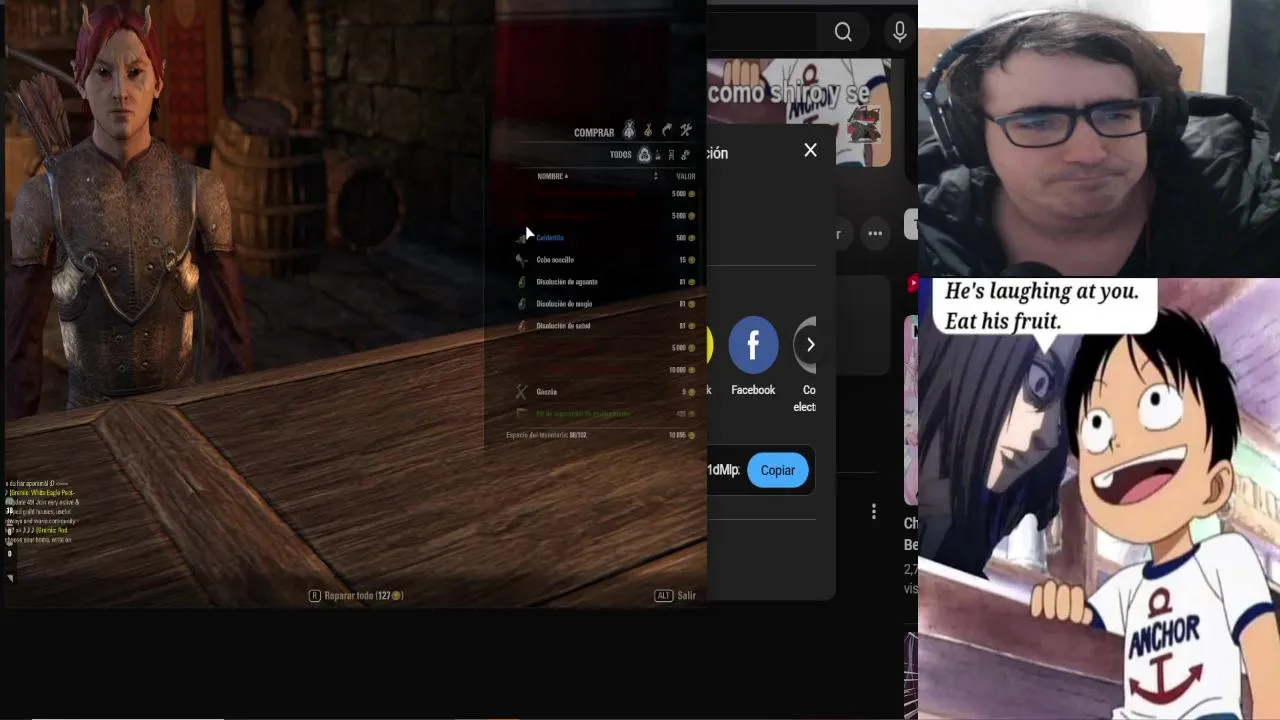
Task: Click the streamer webcam feed
Action: [1099, 138]
